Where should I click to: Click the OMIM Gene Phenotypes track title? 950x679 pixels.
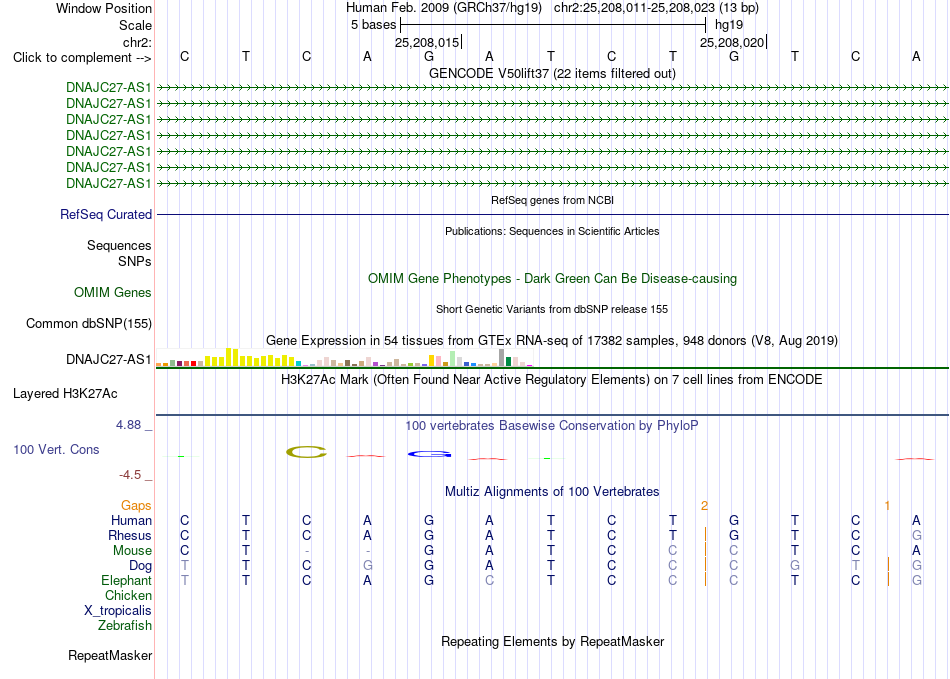552,279
